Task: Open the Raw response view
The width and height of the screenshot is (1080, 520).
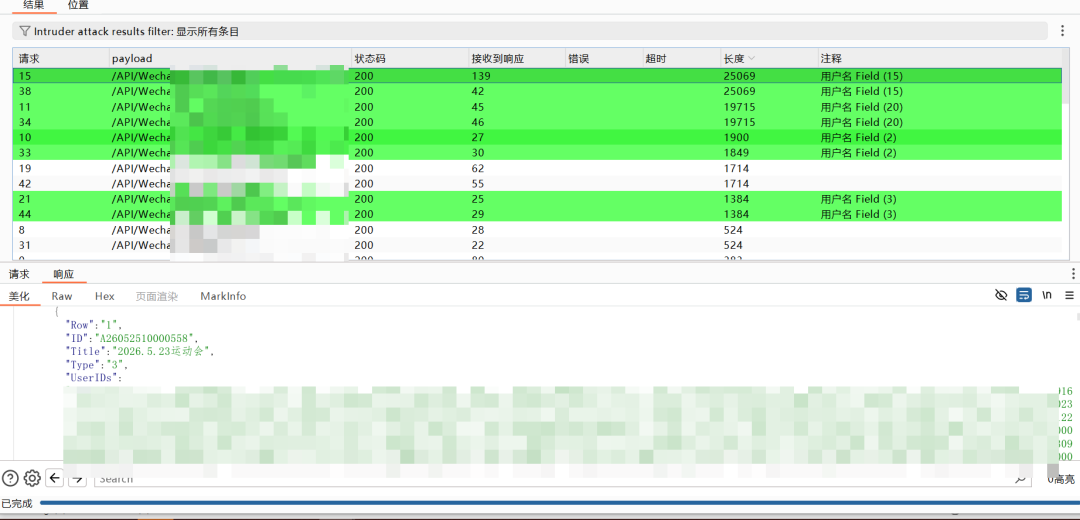Action: pos(61,296)
